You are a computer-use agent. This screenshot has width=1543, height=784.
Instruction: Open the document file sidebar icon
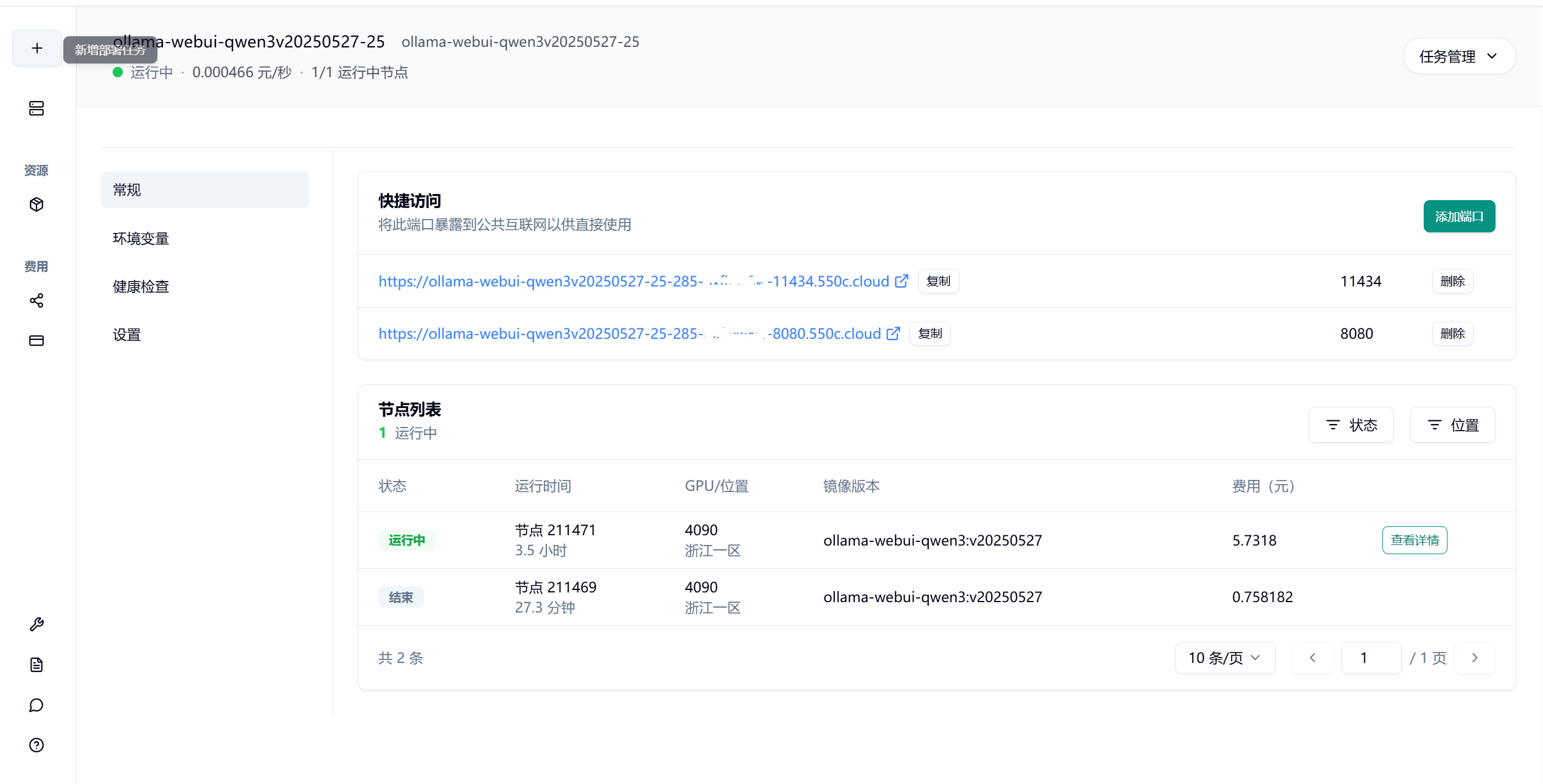click(37, 665)
